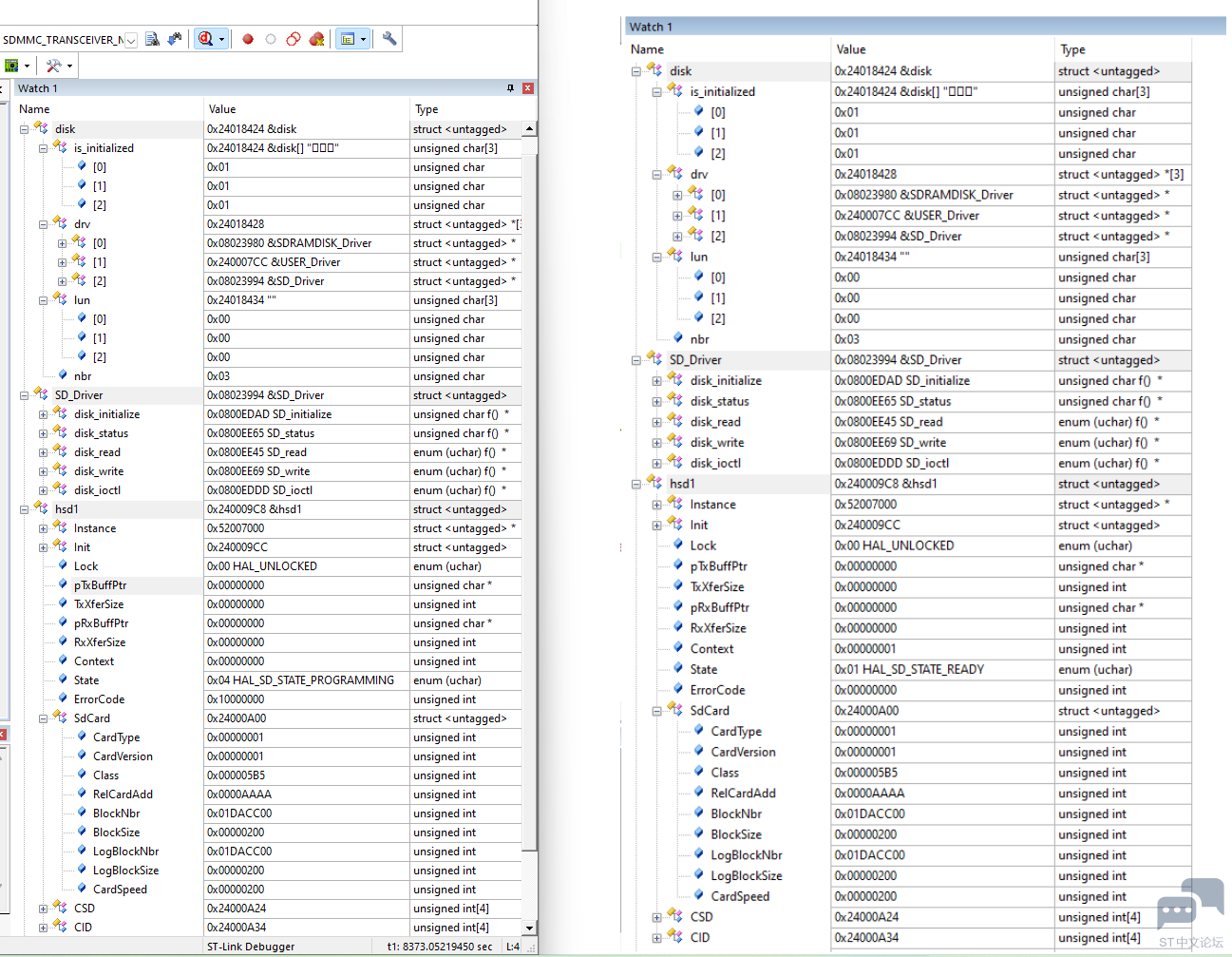Expand disk_ioctl in right Watch panel
1232x957 pixels.
656,464
